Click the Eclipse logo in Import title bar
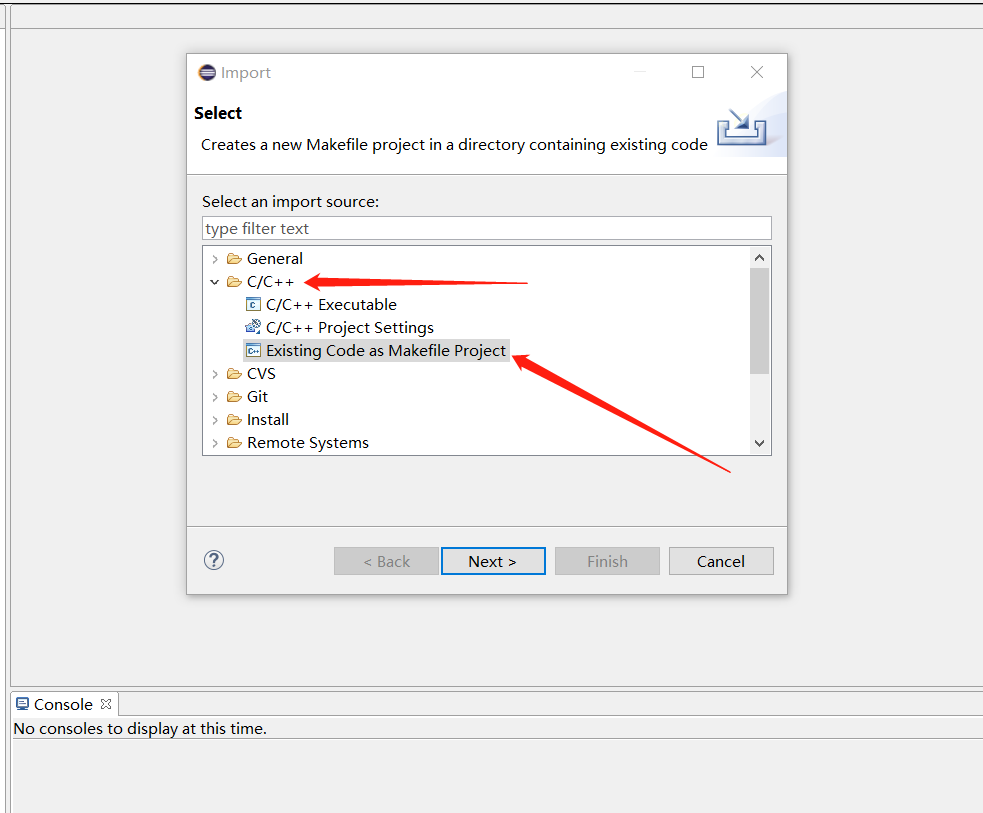The height and width of the screenshot is (813, 983). (207, 73)
